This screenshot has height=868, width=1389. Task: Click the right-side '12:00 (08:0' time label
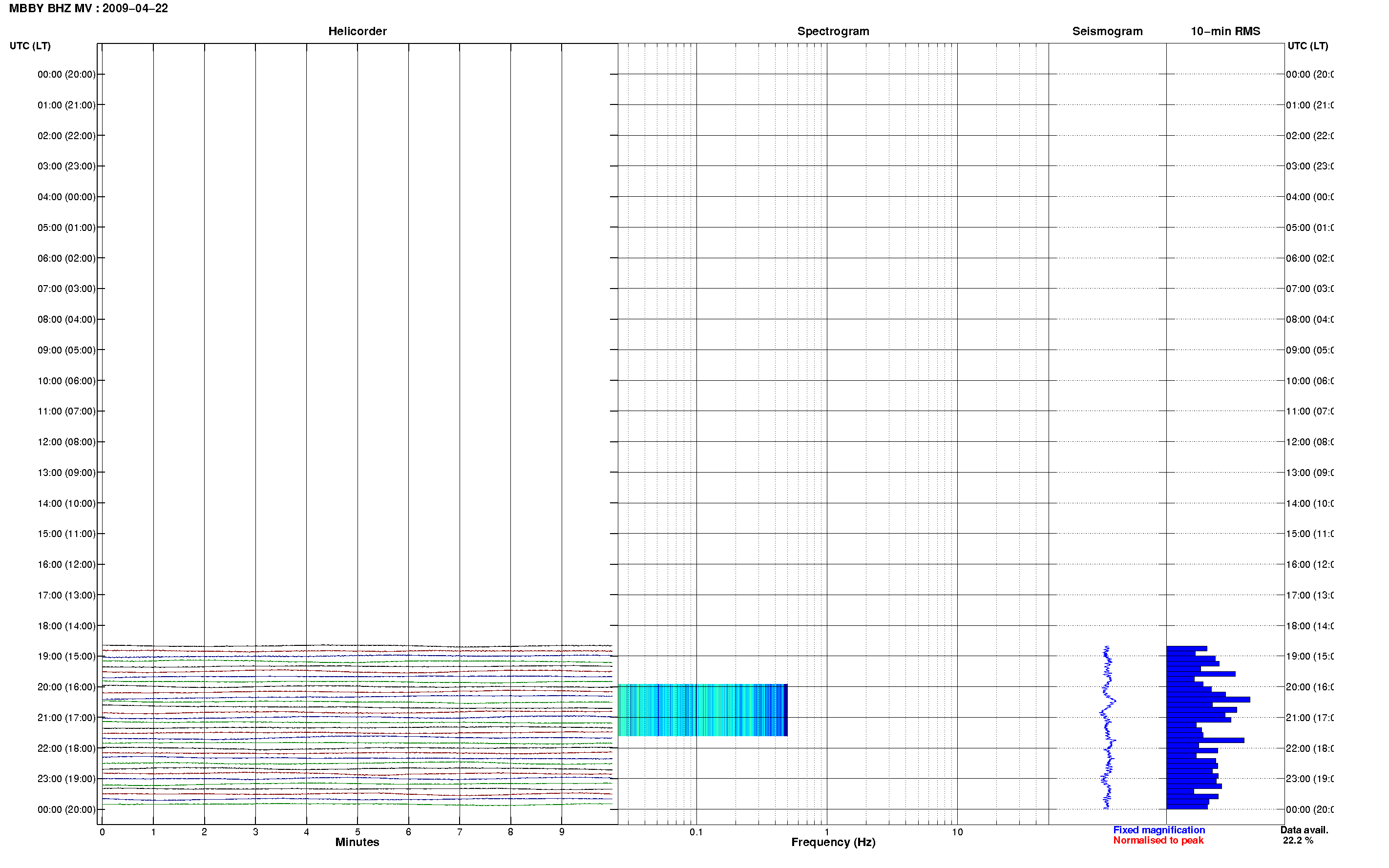click(1310, 442)
